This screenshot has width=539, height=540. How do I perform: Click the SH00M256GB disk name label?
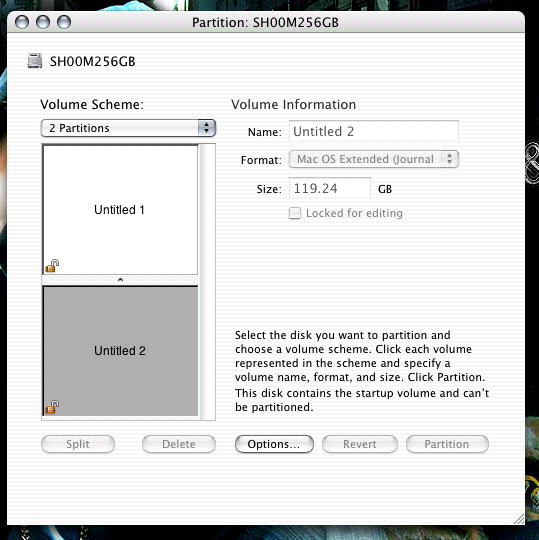coord(93,62)
